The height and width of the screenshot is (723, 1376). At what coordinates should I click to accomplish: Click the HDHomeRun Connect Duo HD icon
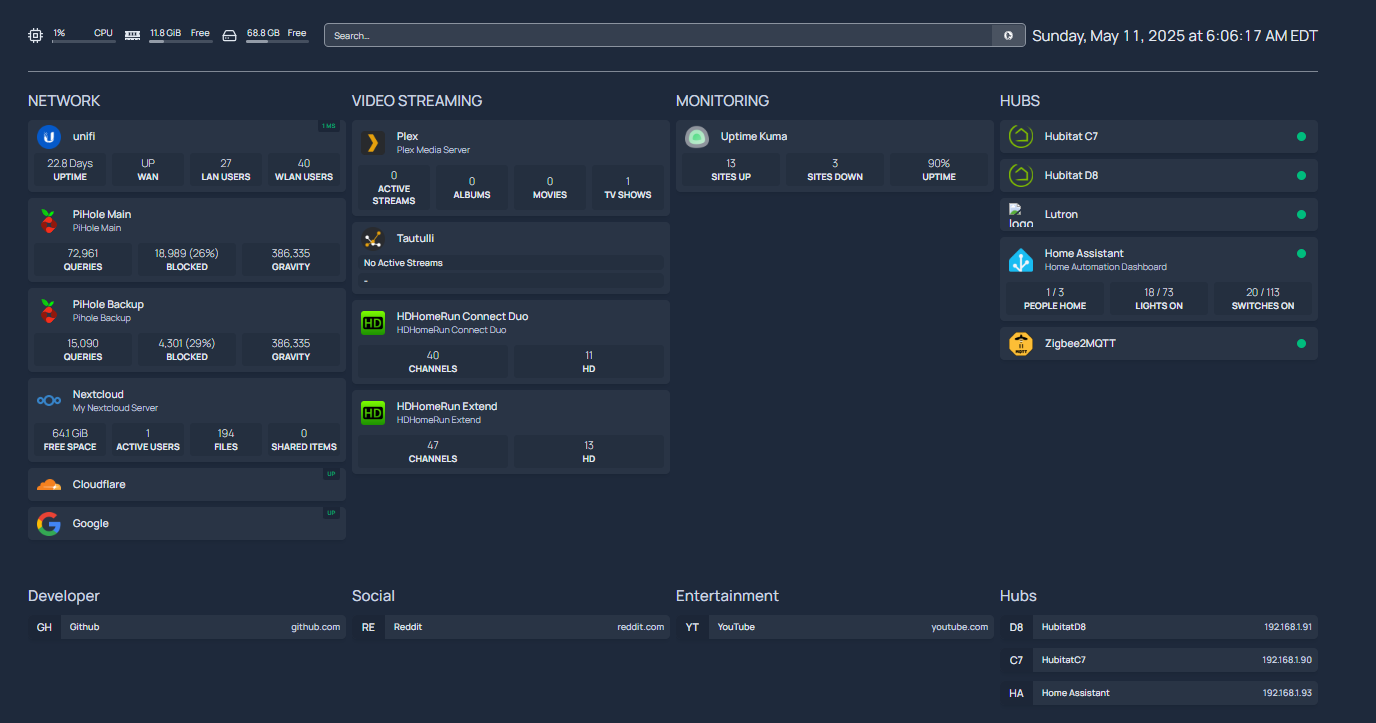373,323
